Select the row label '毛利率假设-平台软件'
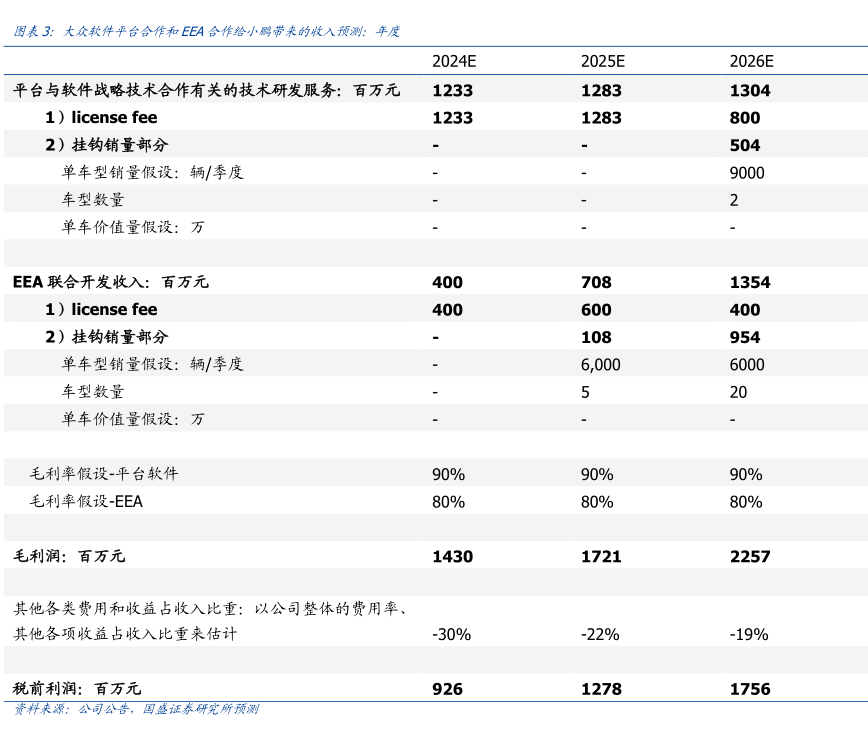 coord(104,473)
